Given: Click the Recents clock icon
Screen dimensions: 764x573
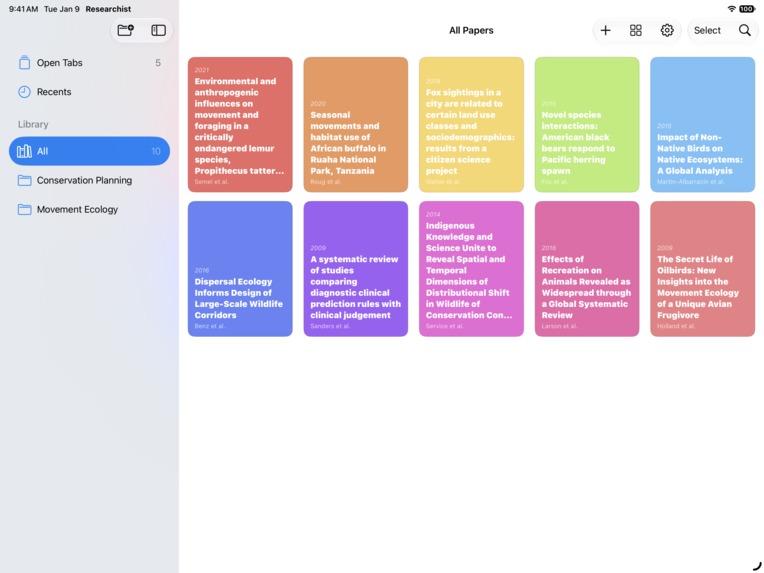Looking at the screenshot, I should point(24,92).
